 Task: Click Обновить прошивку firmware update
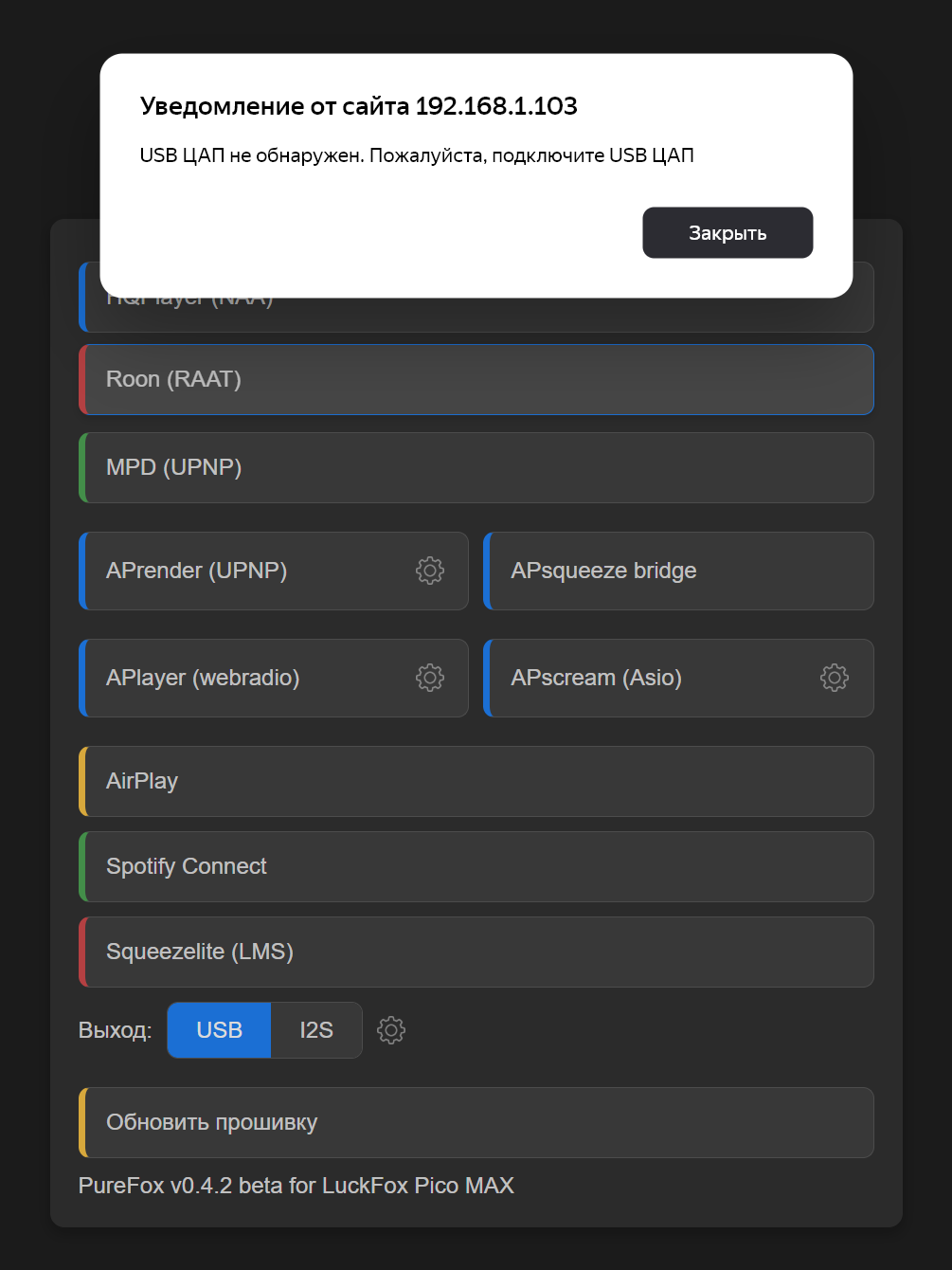tap(476, 1122)
